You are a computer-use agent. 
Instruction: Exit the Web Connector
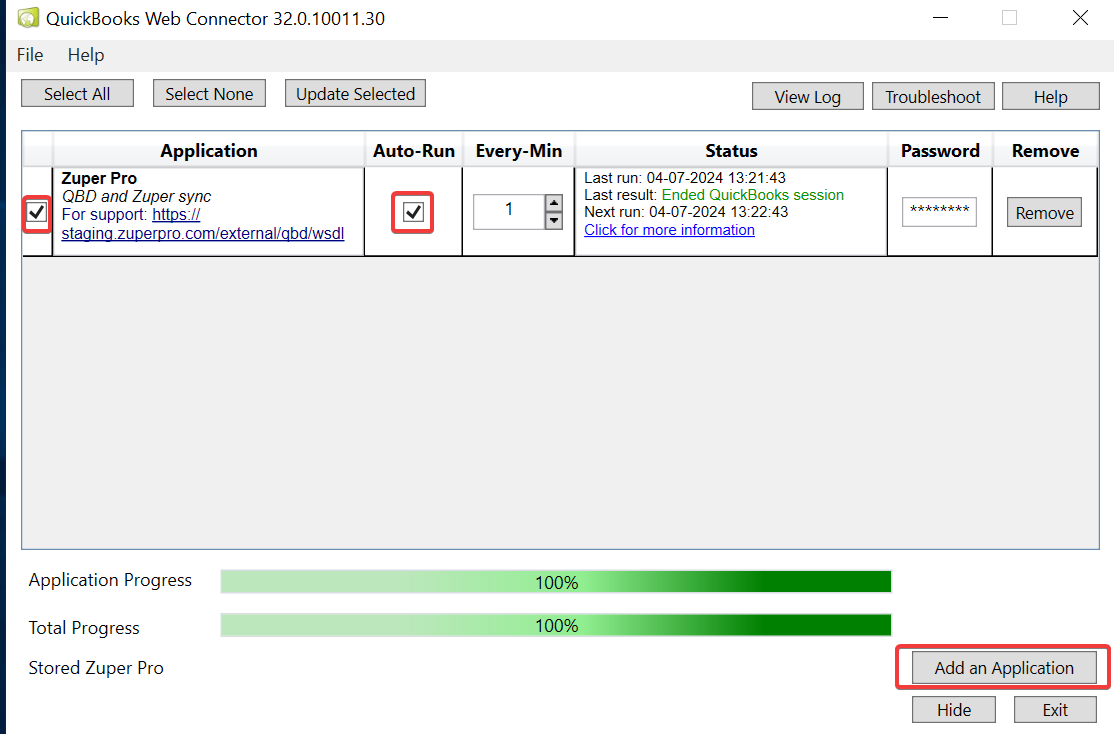[1055, 710]
